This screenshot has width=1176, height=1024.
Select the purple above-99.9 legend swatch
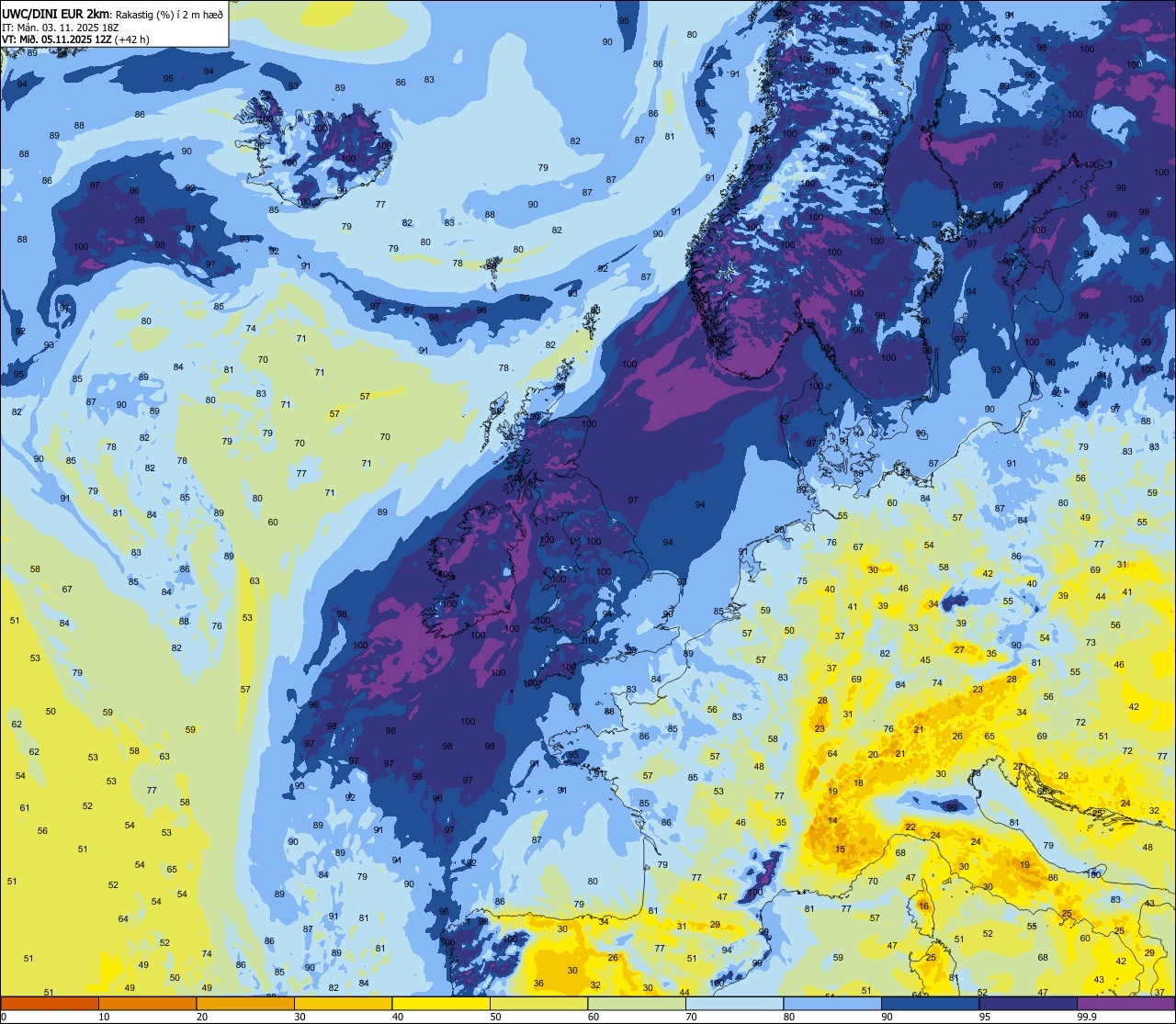pyautogui.click(x=1125, y=1003)
